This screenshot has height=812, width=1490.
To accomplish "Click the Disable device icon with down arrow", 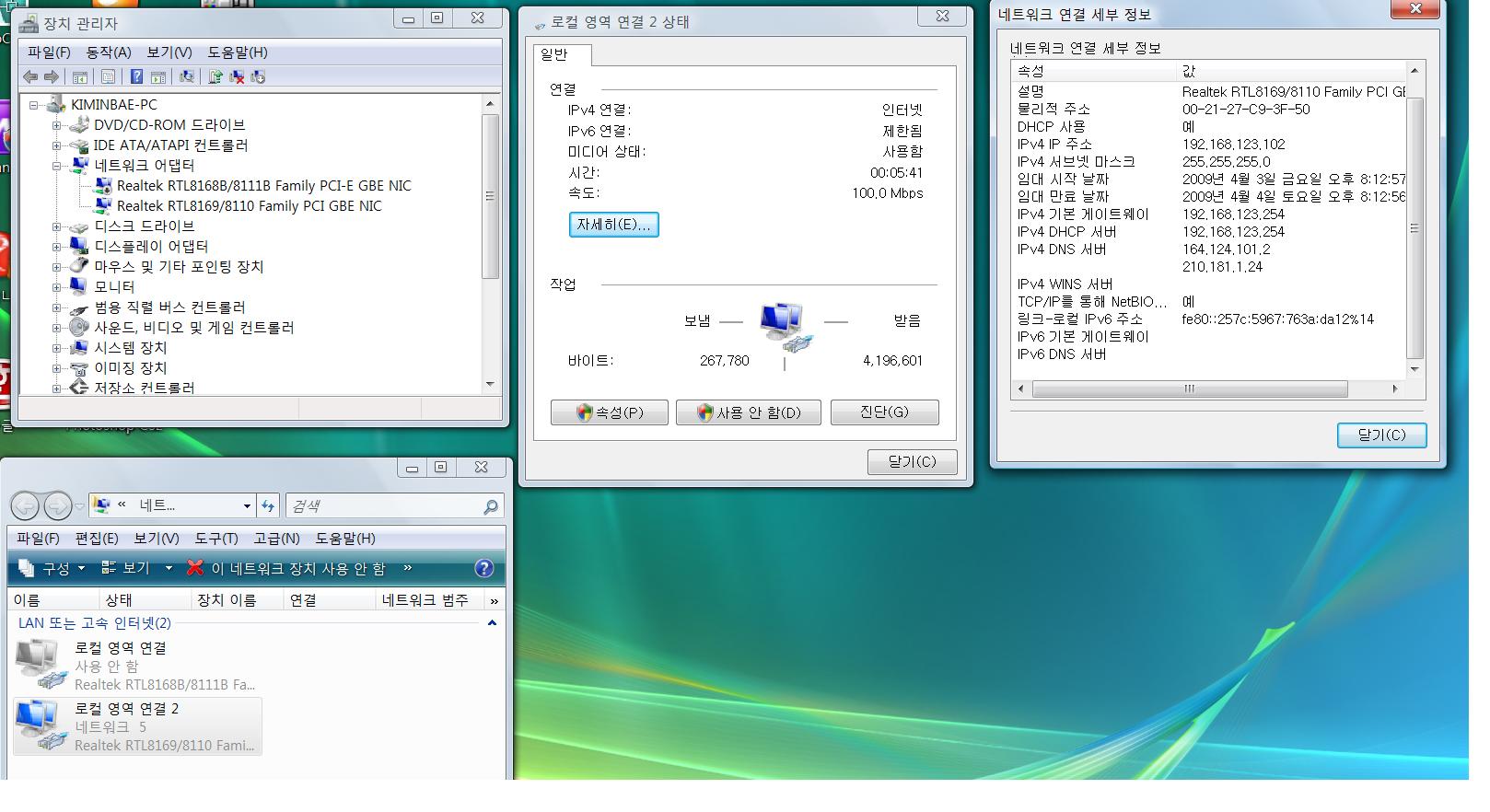I will tap(258, 77).
